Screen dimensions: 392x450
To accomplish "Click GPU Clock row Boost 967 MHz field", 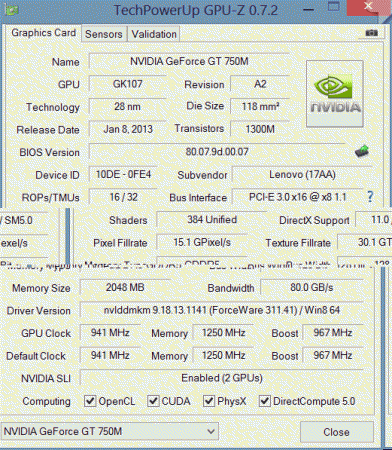I will tap(333, 333).
